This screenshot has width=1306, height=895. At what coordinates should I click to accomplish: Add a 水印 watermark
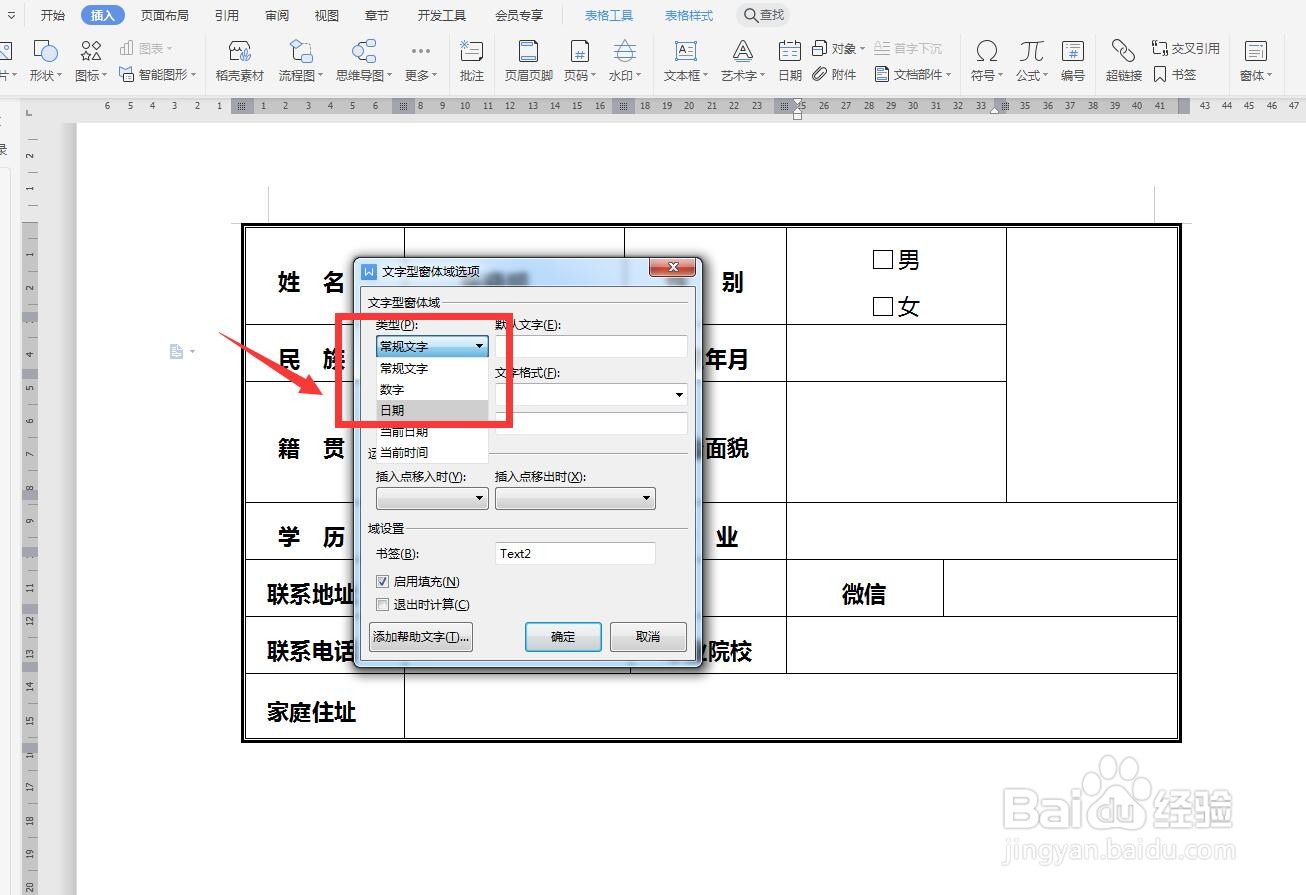tap(625, 61)
